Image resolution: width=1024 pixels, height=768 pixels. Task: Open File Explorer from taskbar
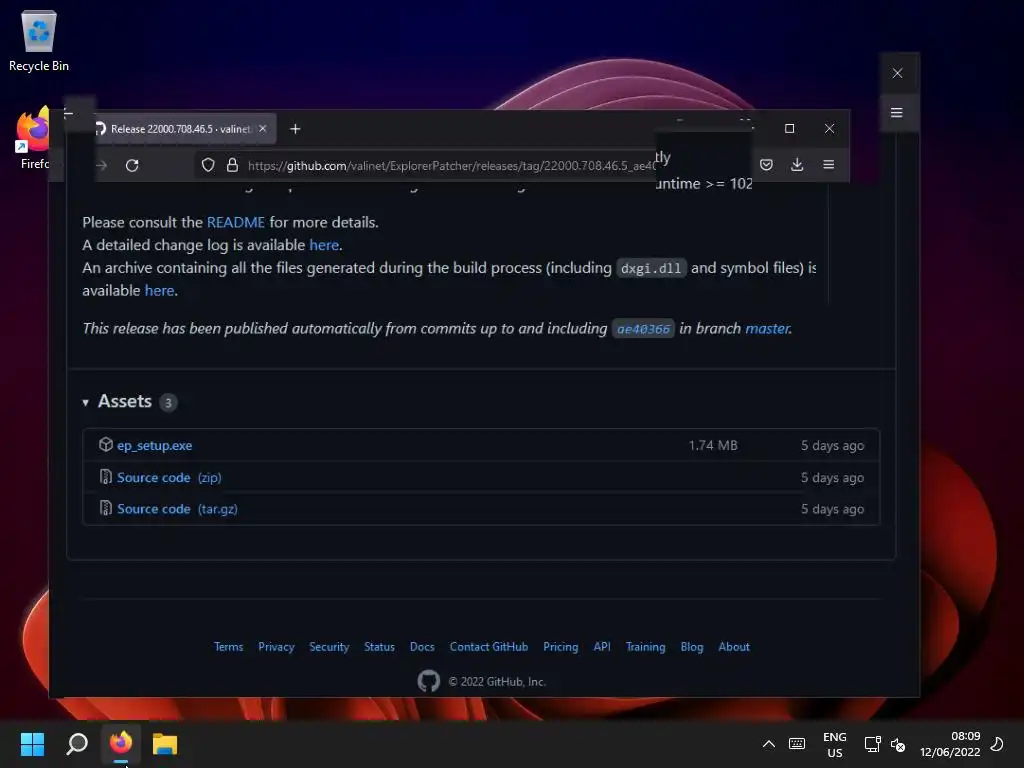tap(165, 744)
